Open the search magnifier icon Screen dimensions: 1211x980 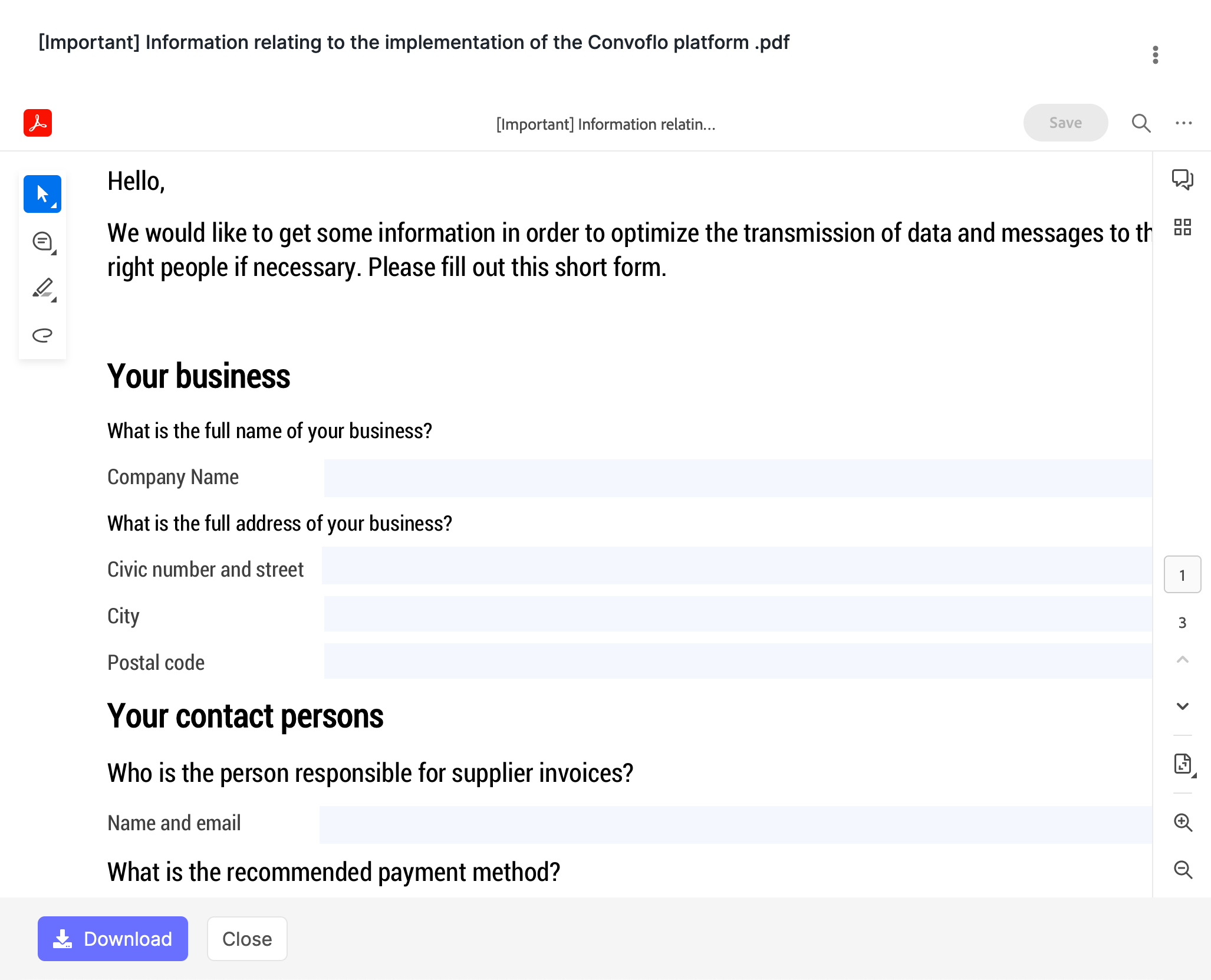tap(1141, 123)
